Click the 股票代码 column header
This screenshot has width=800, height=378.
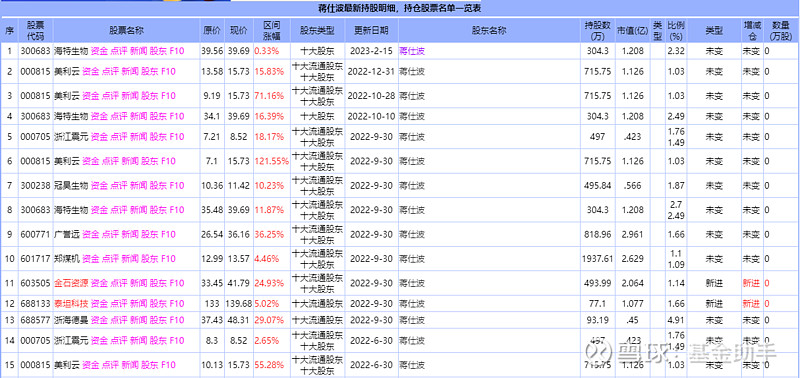coord(36,31)
